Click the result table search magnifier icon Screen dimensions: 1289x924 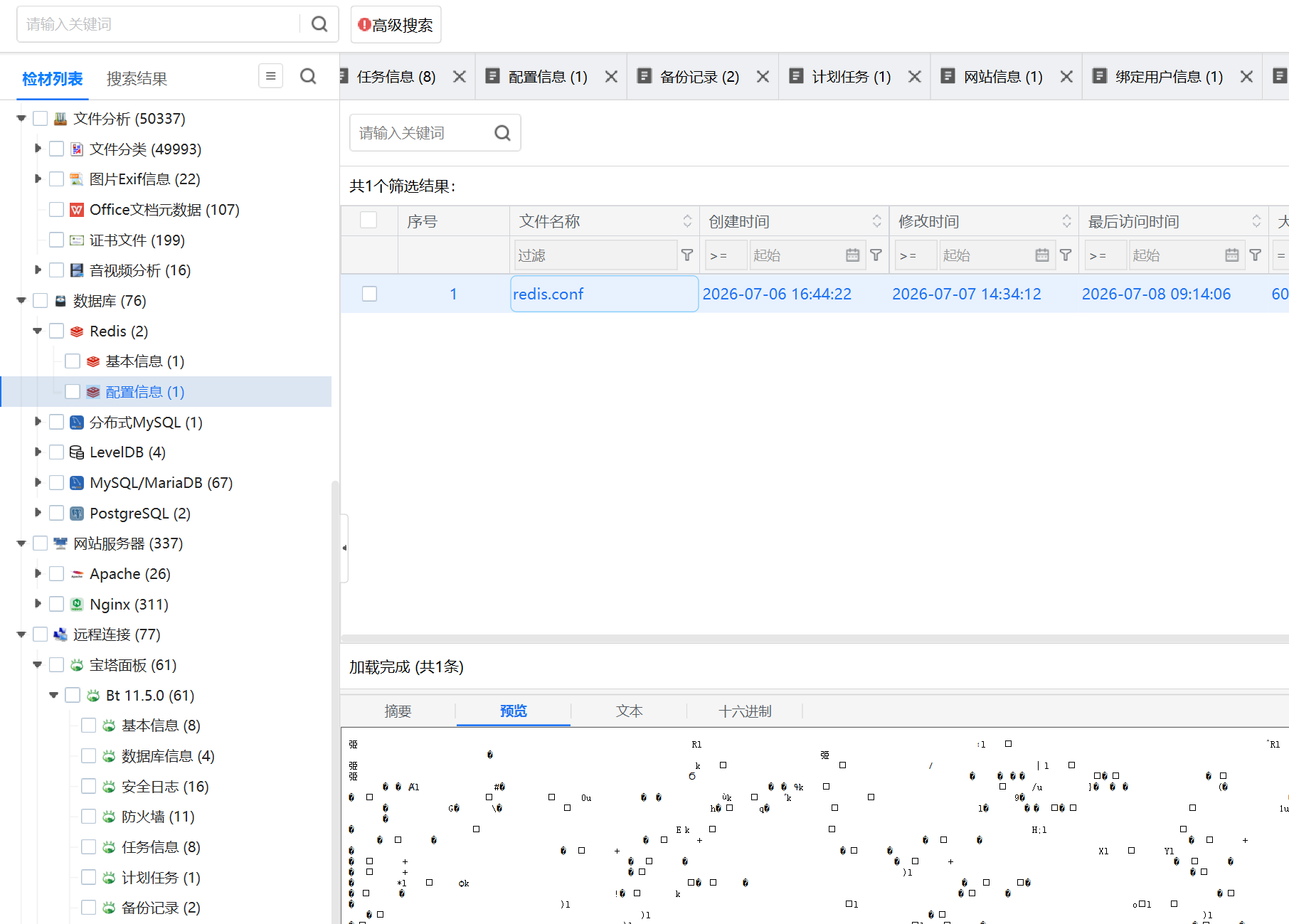point(502,133)
